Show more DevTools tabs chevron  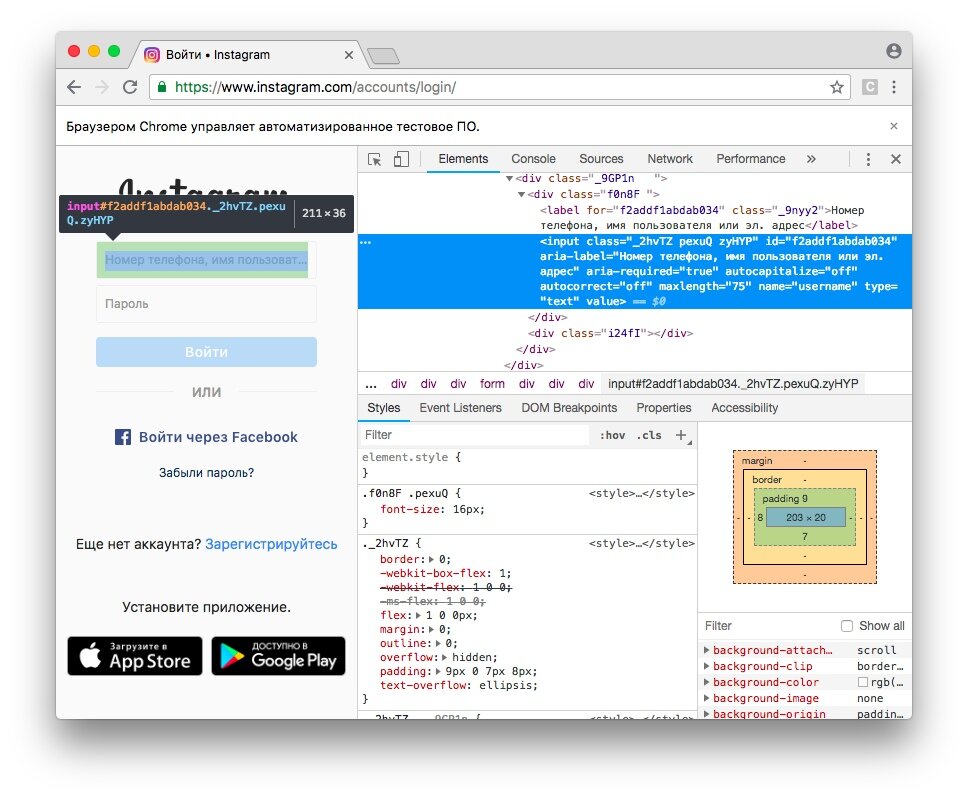pos(811,159)
